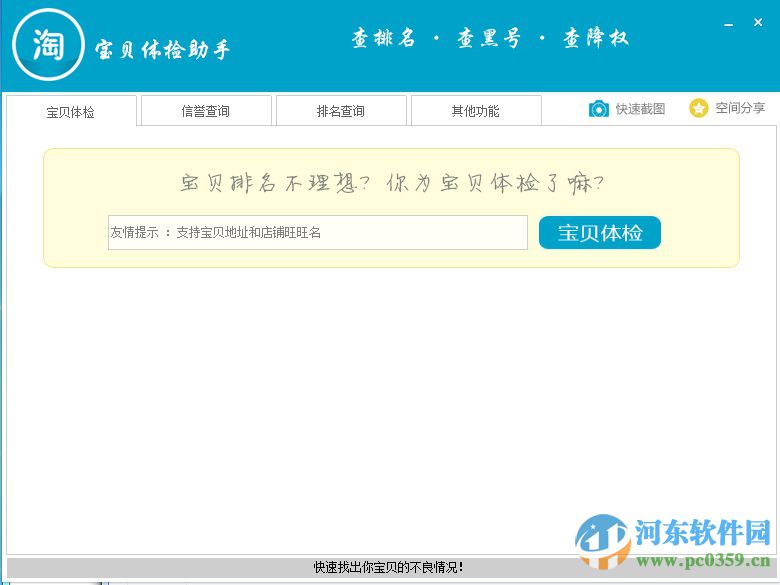Image resolution: width=780 pixels, height=585 pixels.
Task: Click the 查排名 header text
Action: (384, 38)
